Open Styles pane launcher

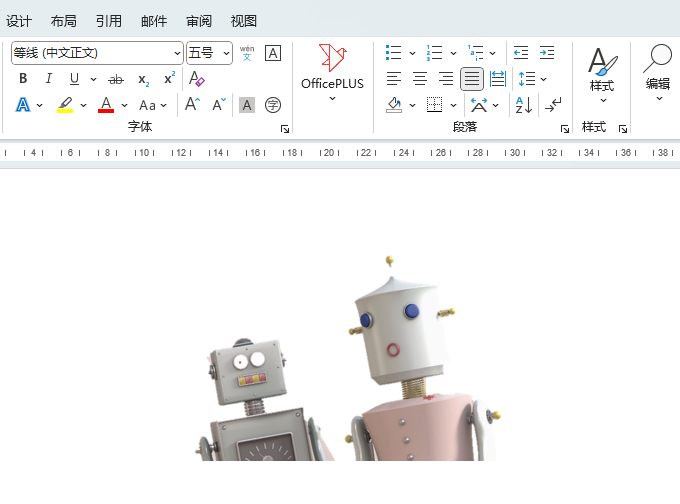623,129
